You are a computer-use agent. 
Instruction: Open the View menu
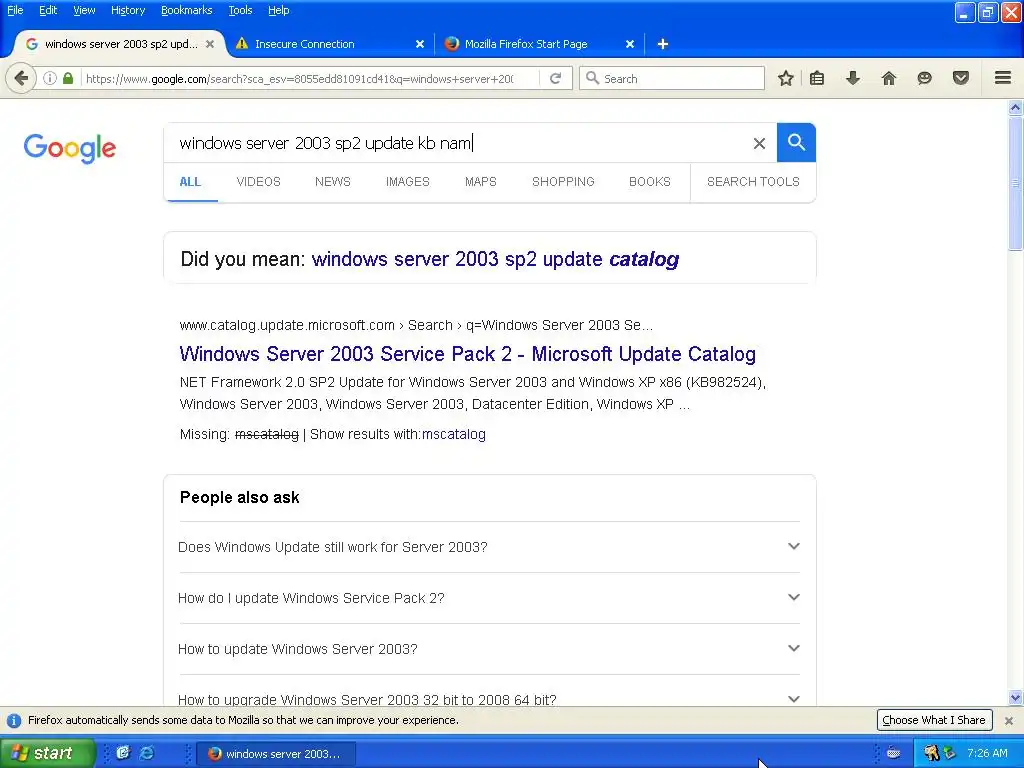pos(84,10)
